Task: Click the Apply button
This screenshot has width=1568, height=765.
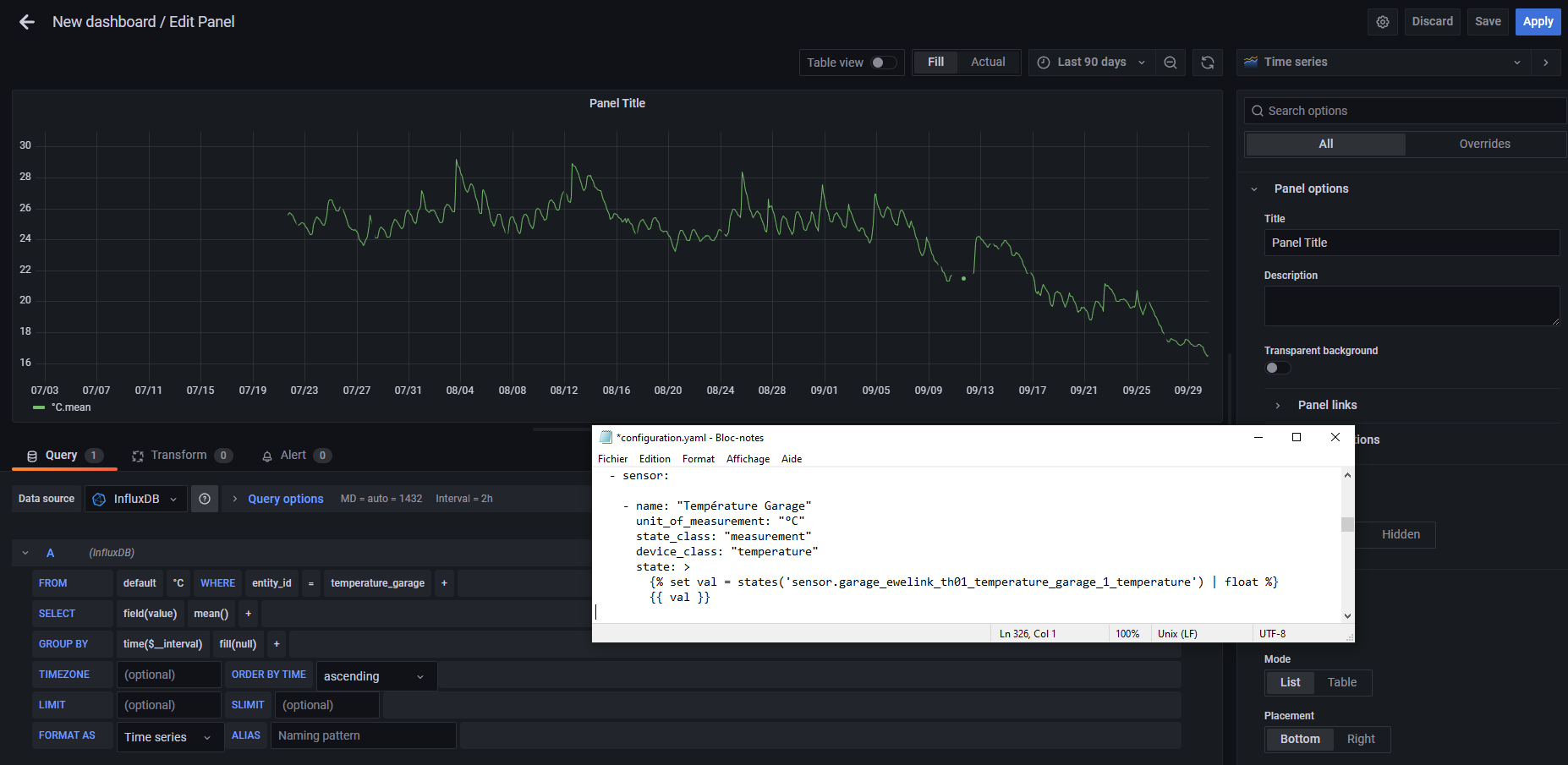Action: pos(1538,22)
